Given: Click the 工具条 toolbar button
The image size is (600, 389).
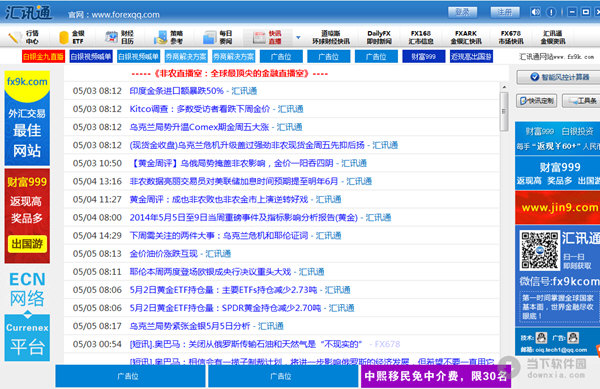Looking at the screenshot, I should tap(582, 101).
